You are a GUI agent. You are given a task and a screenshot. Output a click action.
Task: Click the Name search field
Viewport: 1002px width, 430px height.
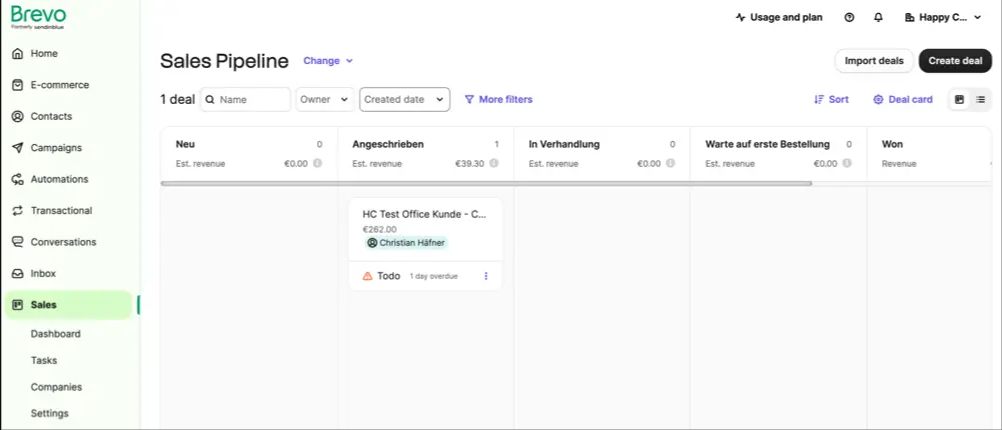coord(245,99)
